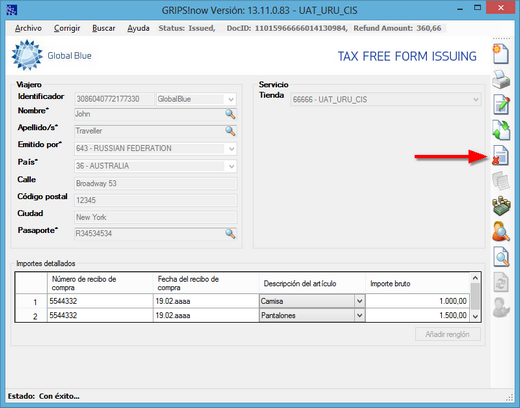Click the search traveller person icon
Image resolution: width=520 pixels, height=408 pixels.
pos(501,231)
